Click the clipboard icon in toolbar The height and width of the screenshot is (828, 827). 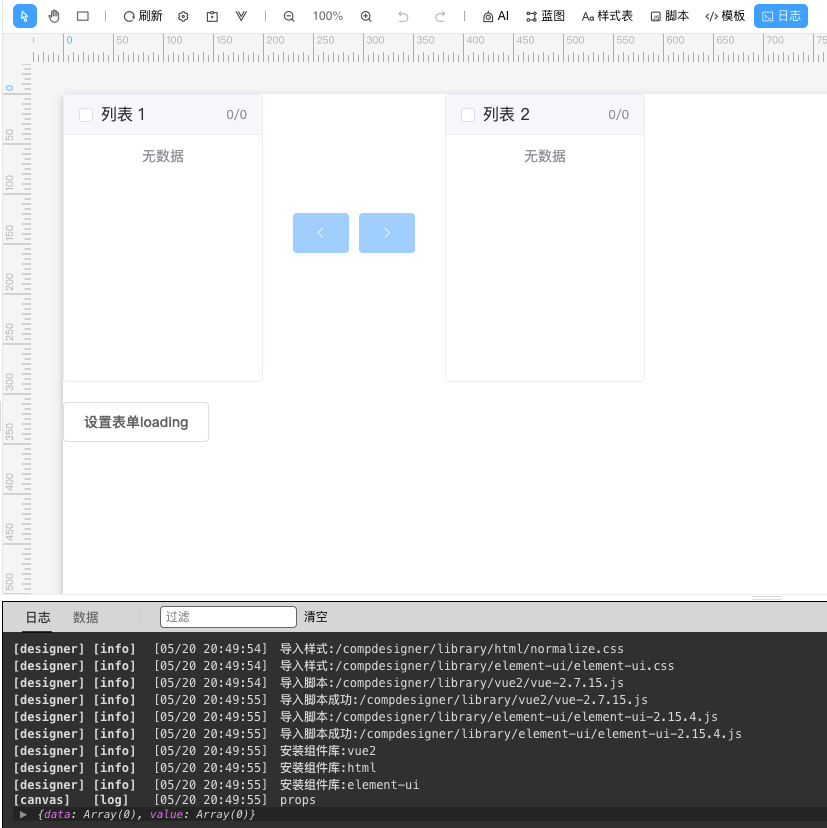[x=210, y=16]
